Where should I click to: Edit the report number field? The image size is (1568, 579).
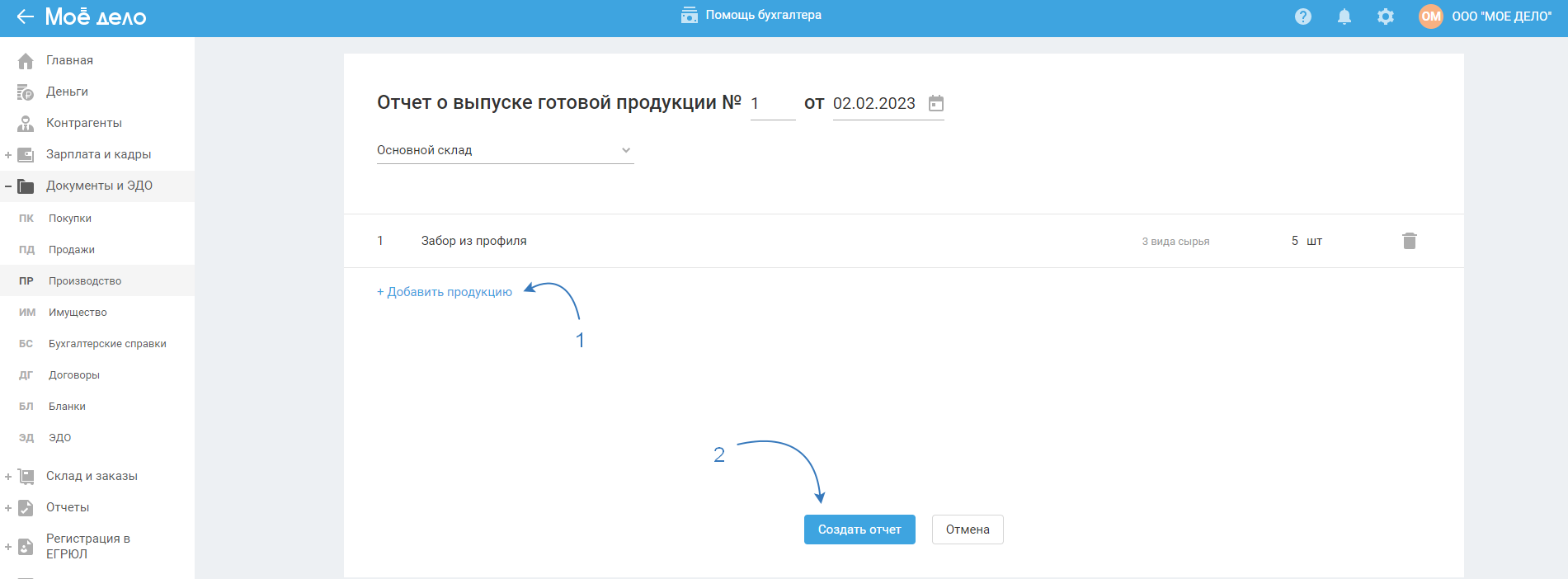(x=773, y=104)
